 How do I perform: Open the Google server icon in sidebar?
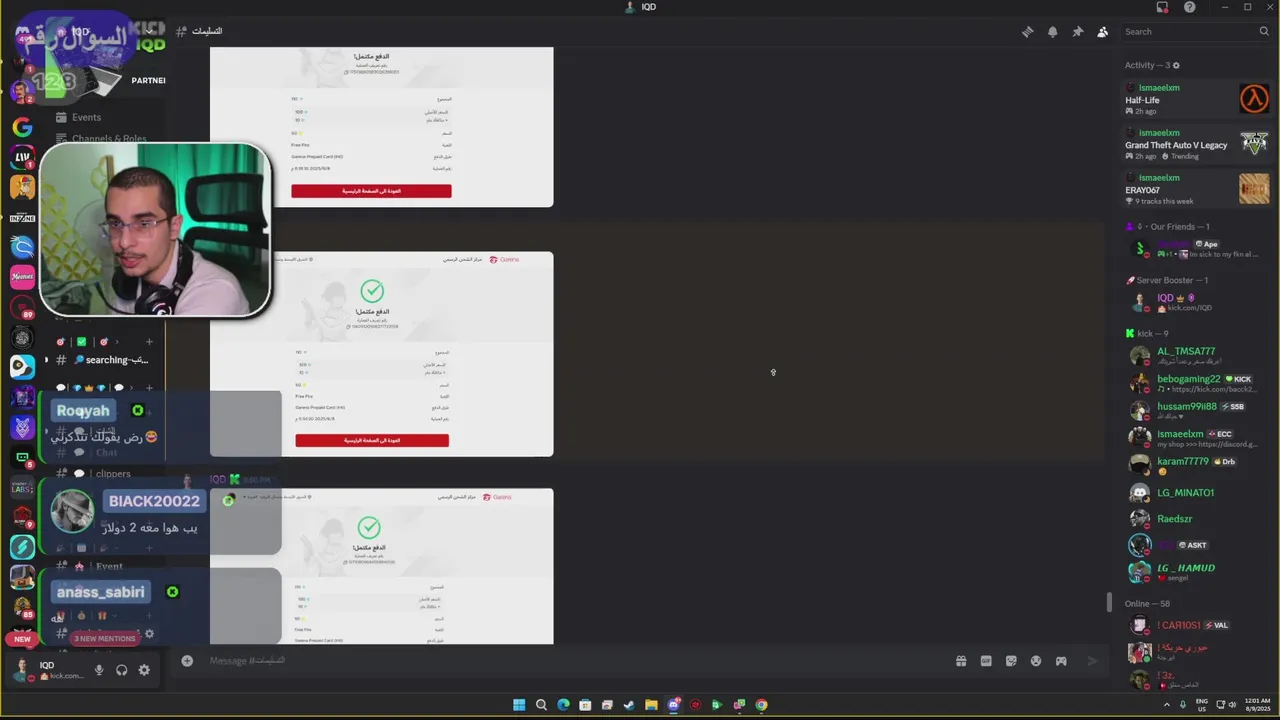[22, 127]
